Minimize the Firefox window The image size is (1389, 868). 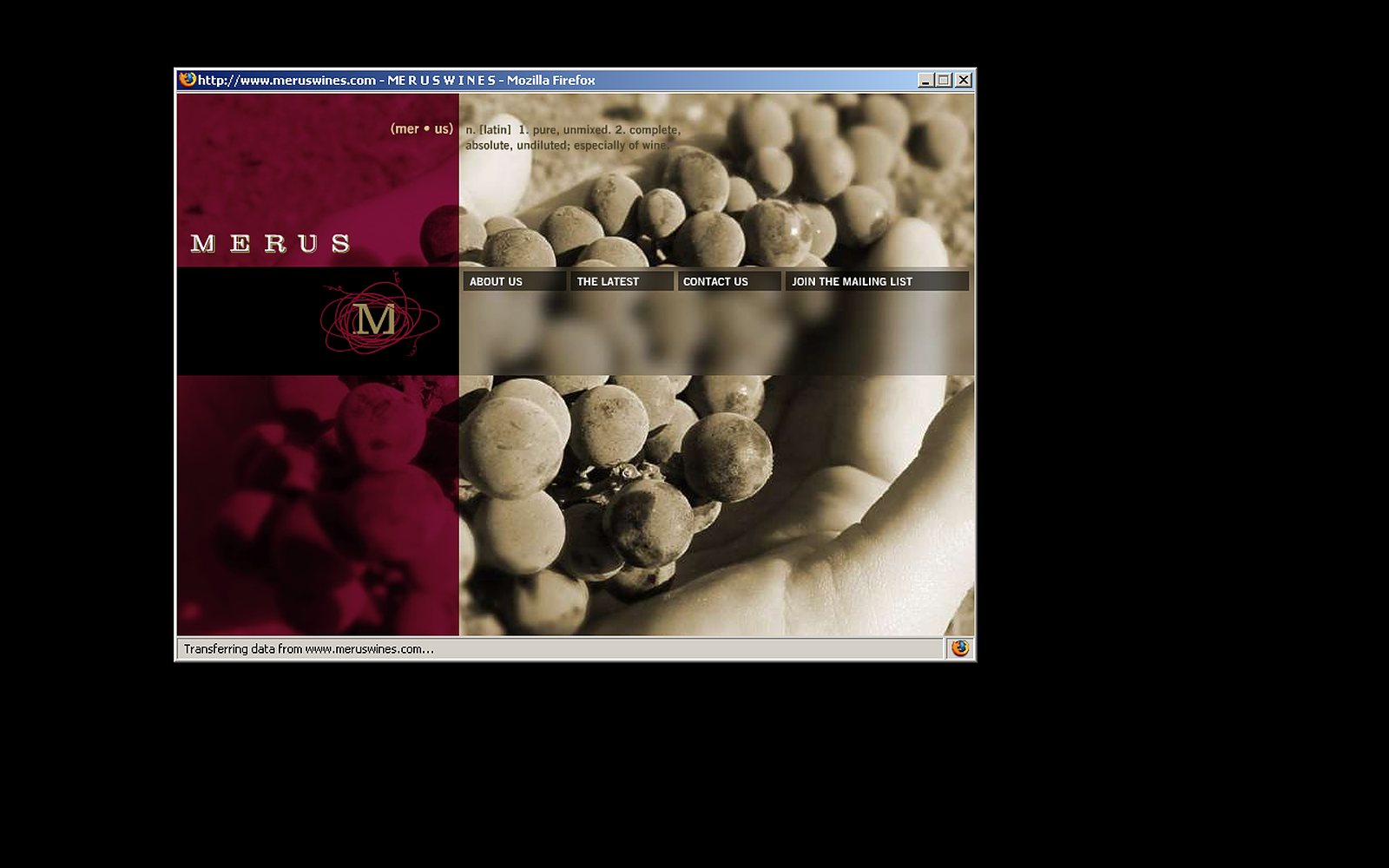coord(925,80)
